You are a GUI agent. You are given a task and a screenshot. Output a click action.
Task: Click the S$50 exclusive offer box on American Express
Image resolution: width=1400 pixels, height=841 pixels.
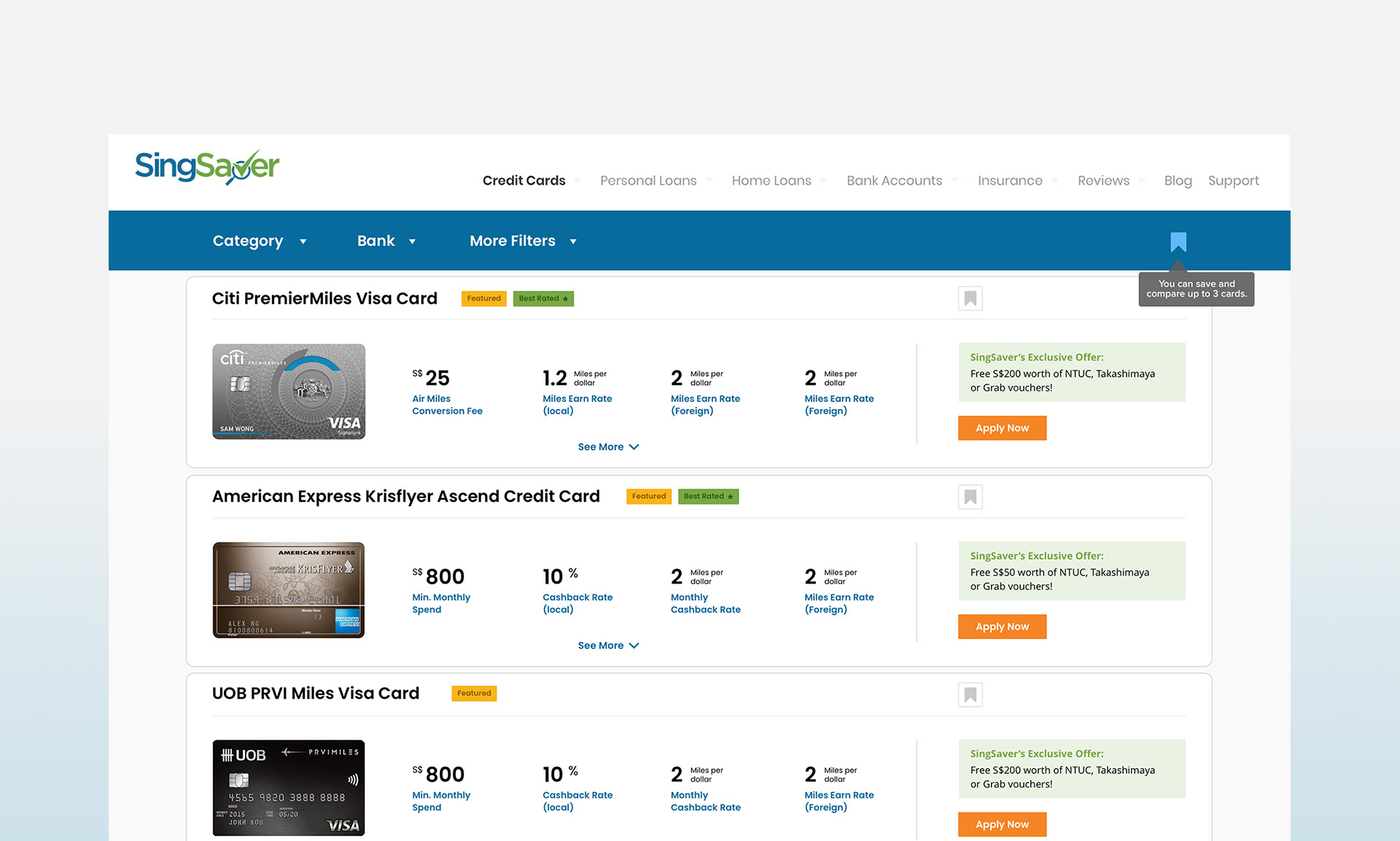tap(1072, 570)
